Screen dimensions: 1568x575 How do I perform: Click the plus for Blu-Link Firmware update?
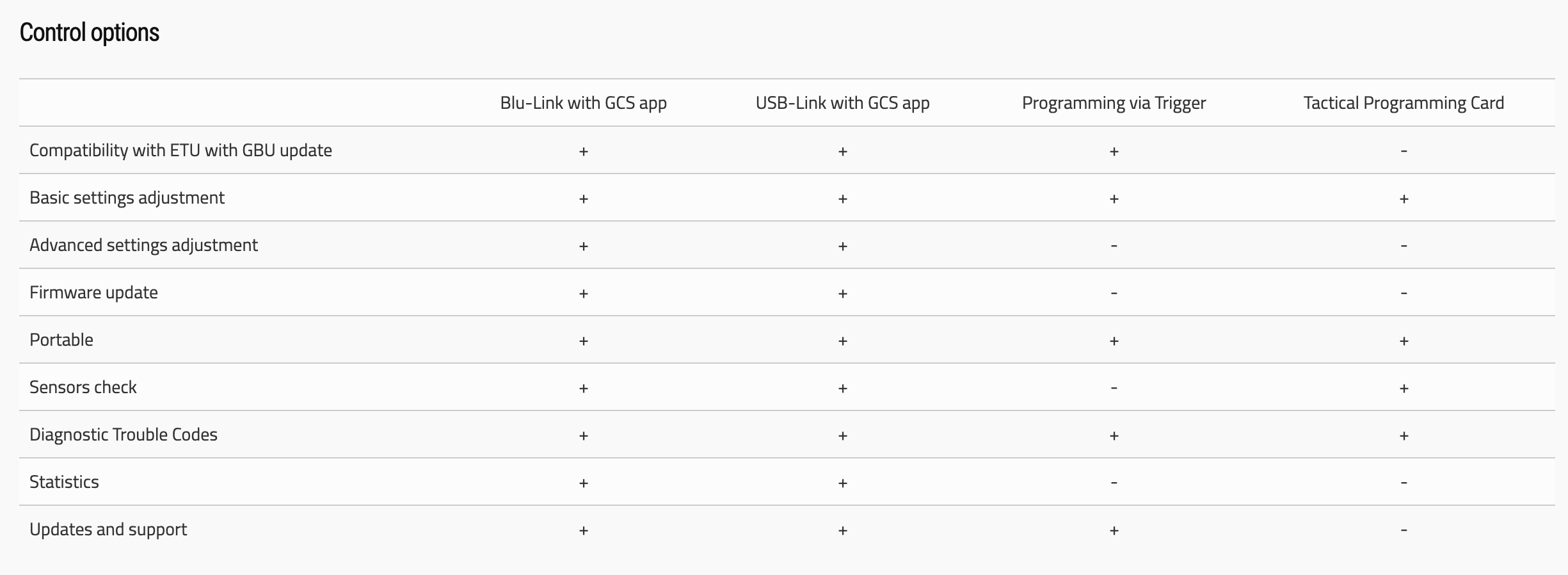(583, 293)
